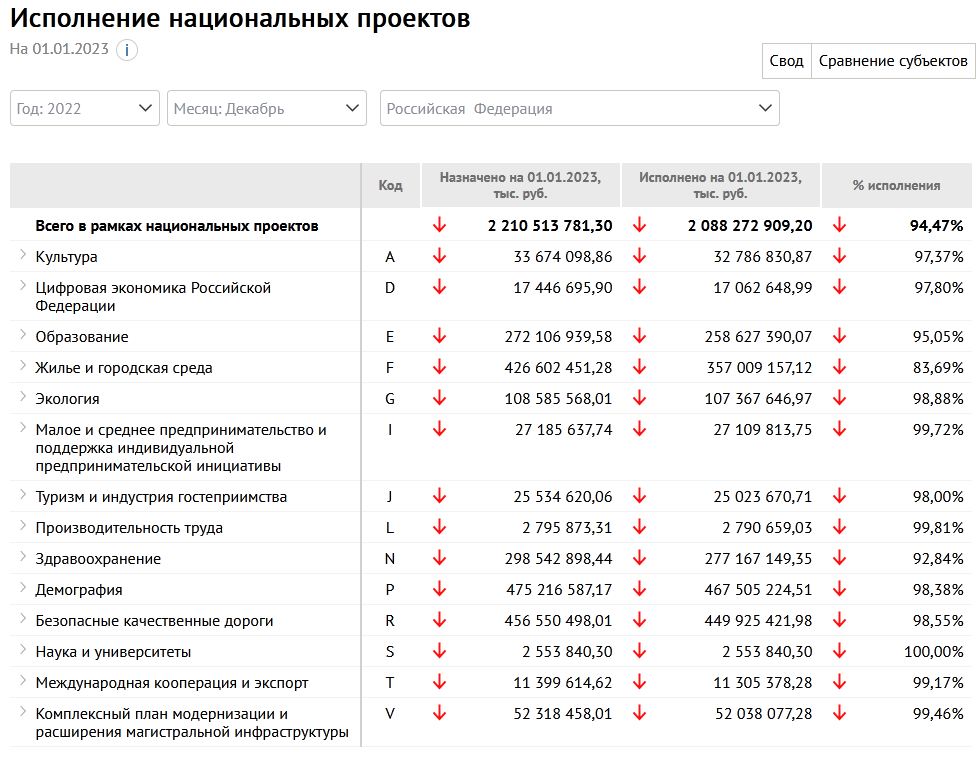Expand the Культура project row
The height and width of the screenshot is (760, 976).
point(23,256)
